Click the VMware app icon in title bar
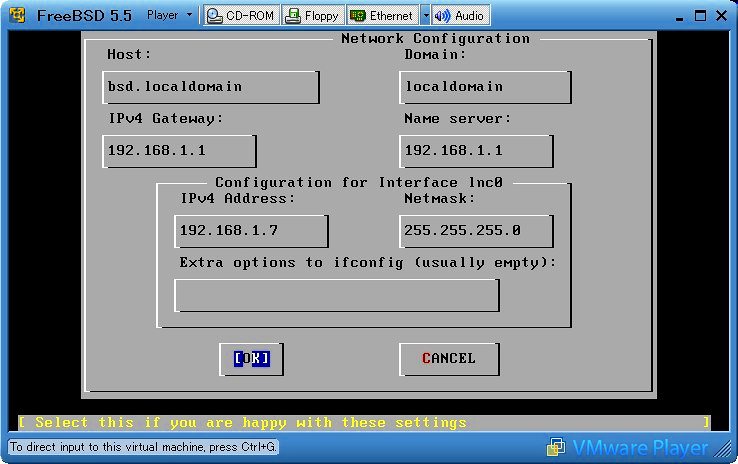Screen dimensions: 738x464 tap(16, 15)
